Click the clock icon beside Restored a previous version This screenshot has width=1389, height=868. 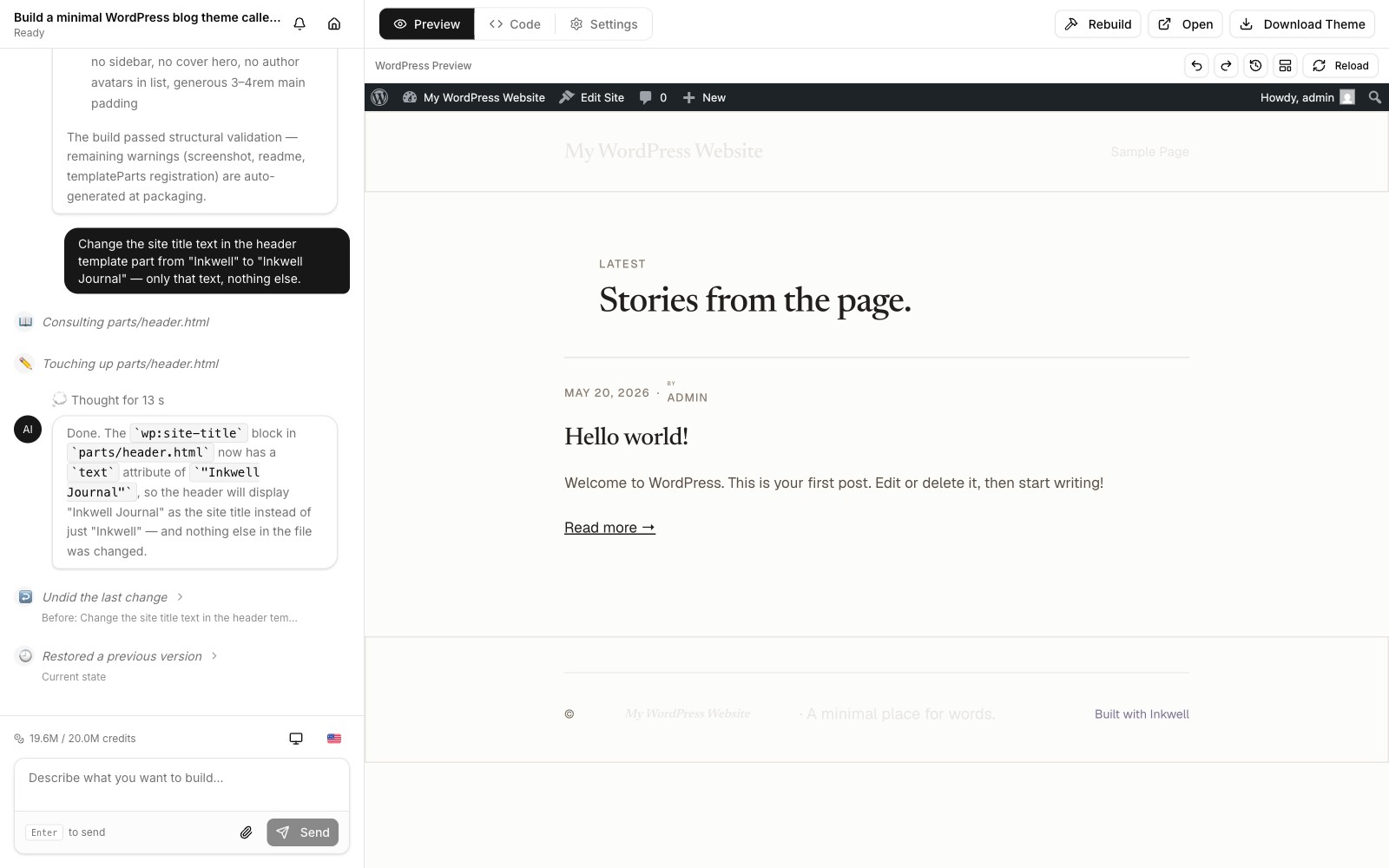pyautogui.click(x=25, y=656)
